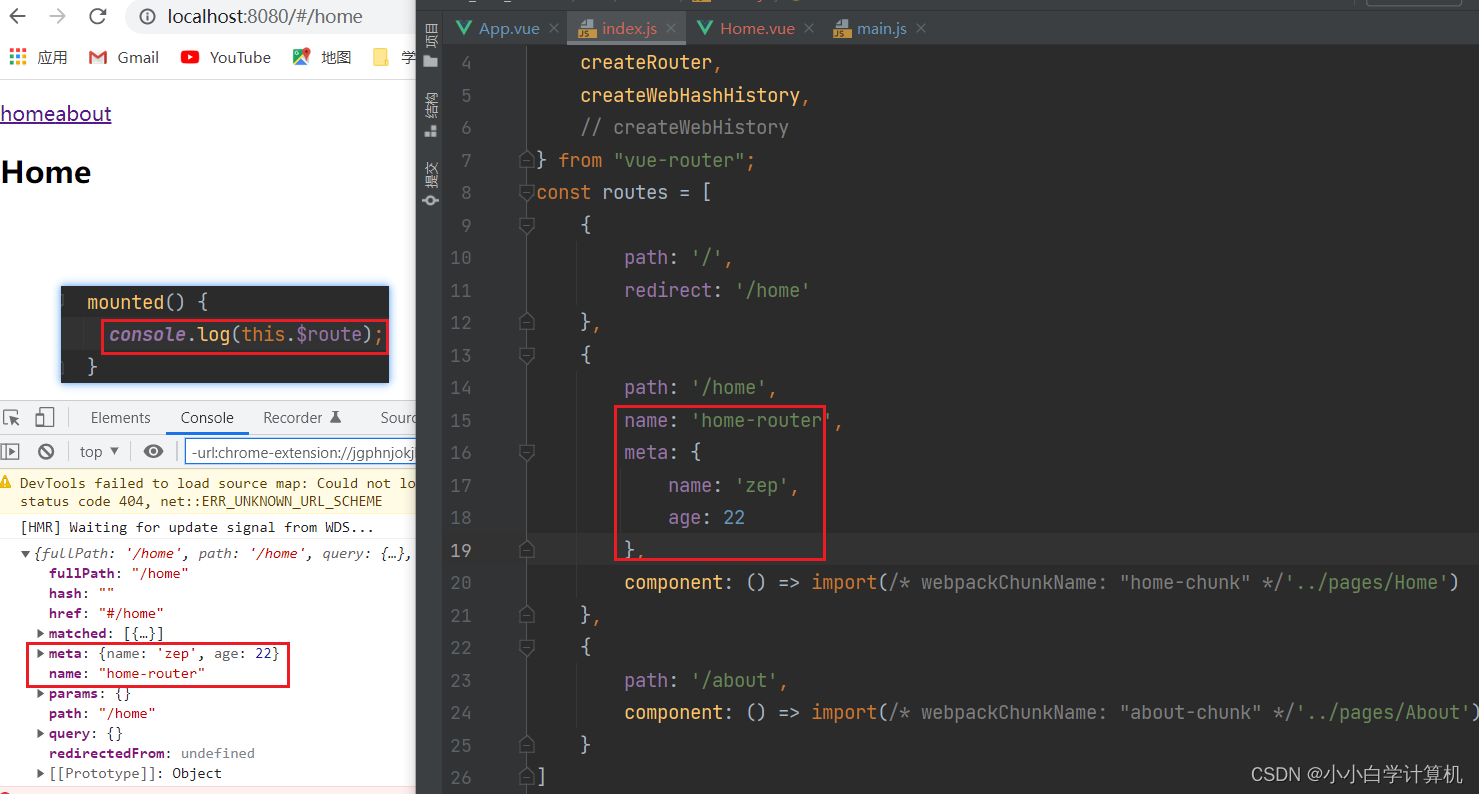Click line number 20 in the gutter
1479x794 pixels.
[x=460, y=582]
